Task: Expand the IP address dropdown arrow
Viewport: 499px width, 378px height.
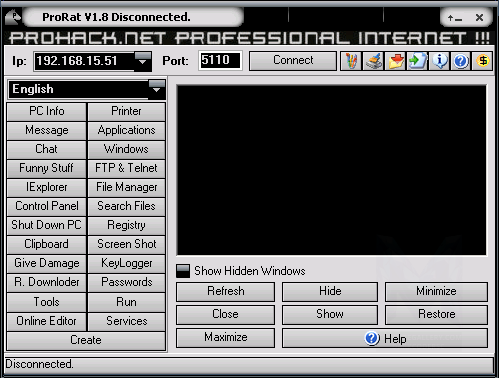Action: click(x=143, y=61)
